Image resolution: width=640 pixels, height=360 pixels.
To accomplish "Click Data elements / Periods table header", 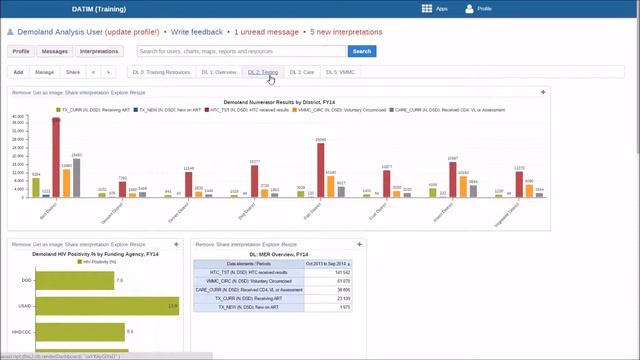I will (249, 264).
